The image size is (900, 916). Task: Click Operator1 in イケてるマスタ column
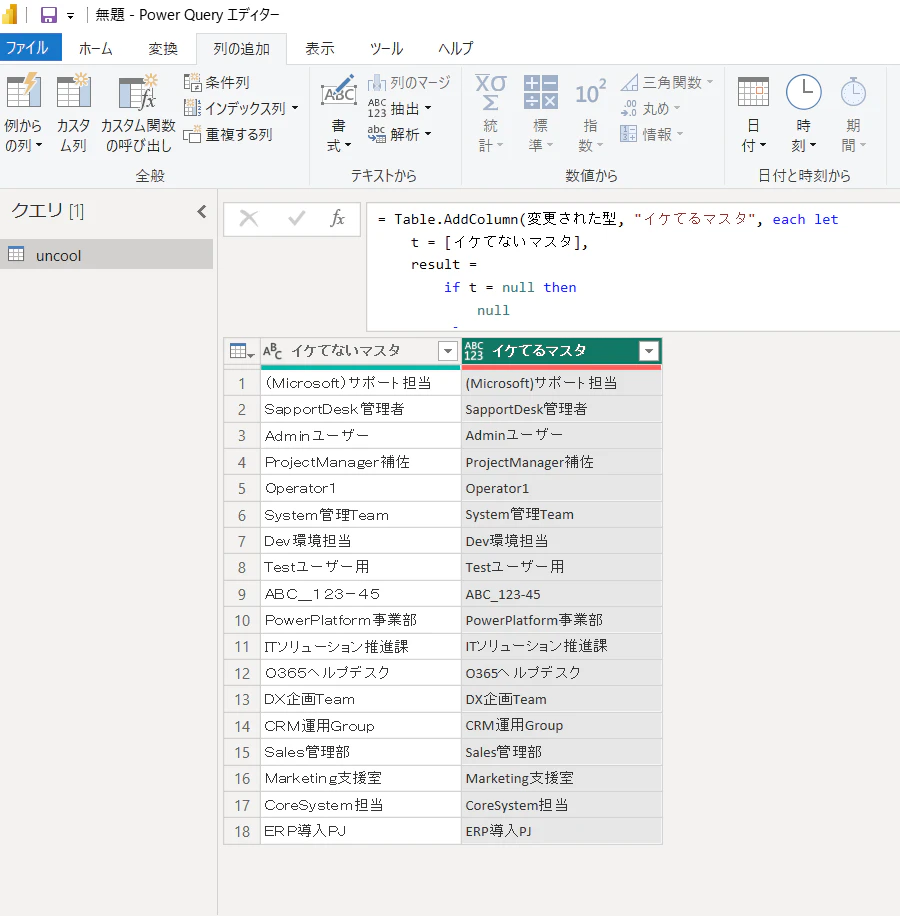(561, 488)
